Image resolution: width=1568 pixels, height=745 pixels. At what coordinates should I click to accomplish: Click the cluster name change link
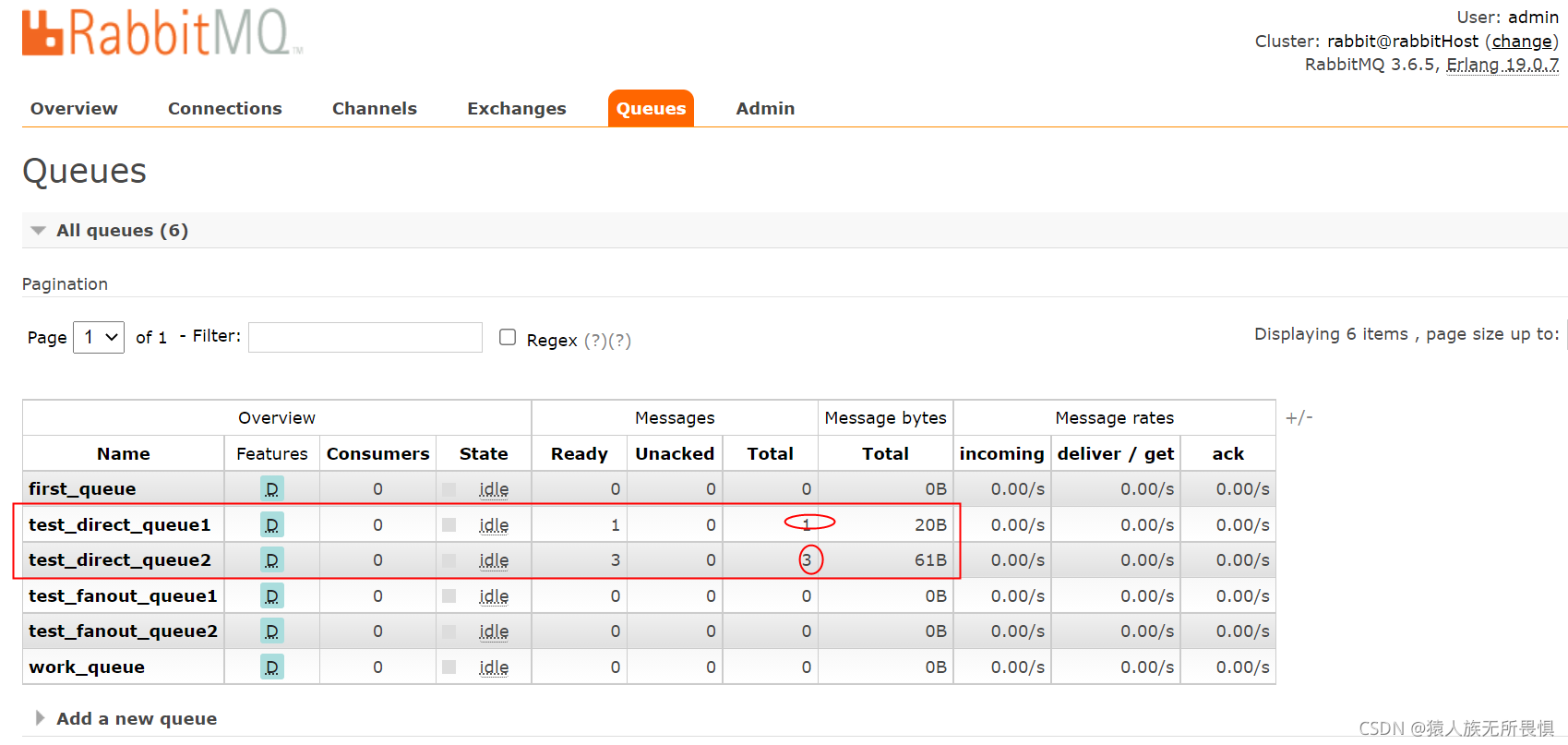click(1522, 42)
